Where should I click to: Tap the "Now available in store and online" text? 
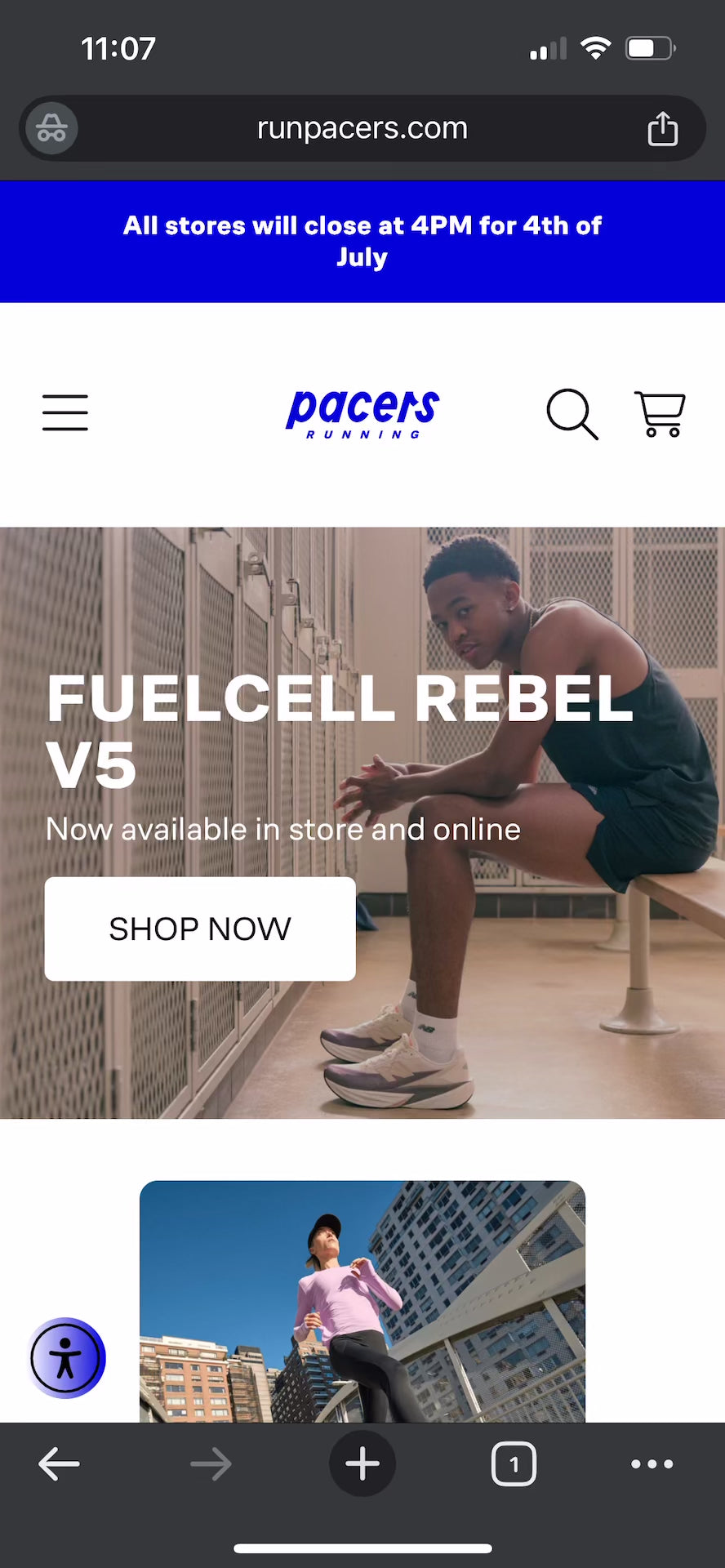(x=283, y=830)
